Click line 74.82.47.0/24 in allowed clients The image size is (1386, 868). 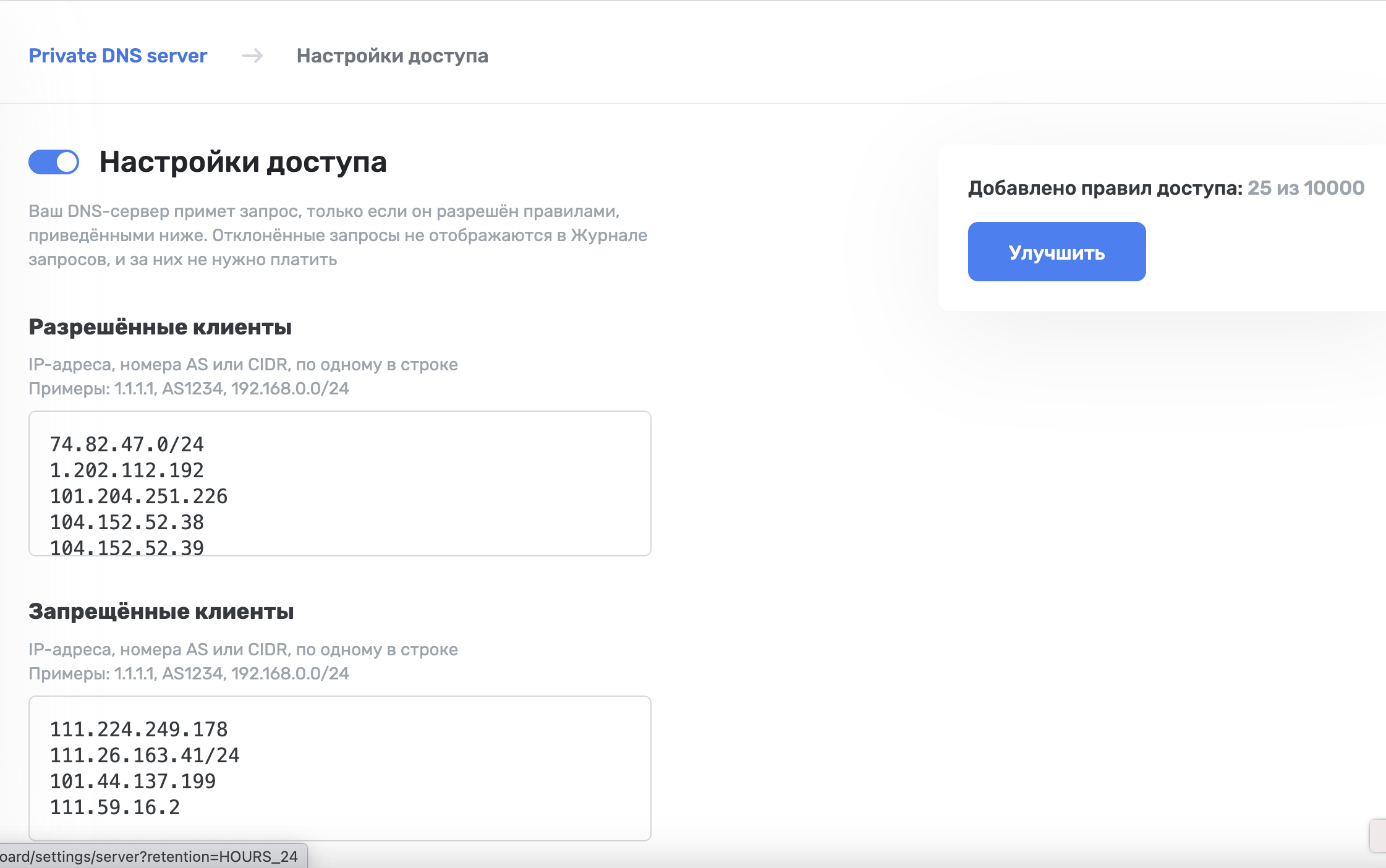[x=127, y=444]
